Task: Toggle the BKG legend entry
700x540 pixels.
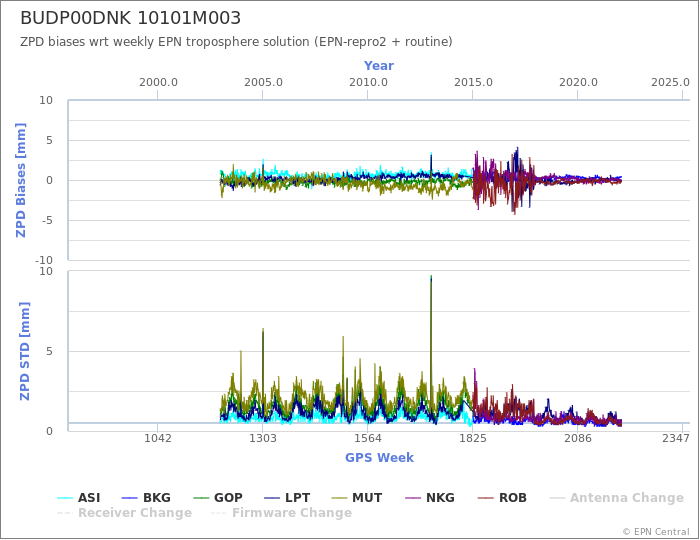Action: pyautogui.click(x=146, y=498)
